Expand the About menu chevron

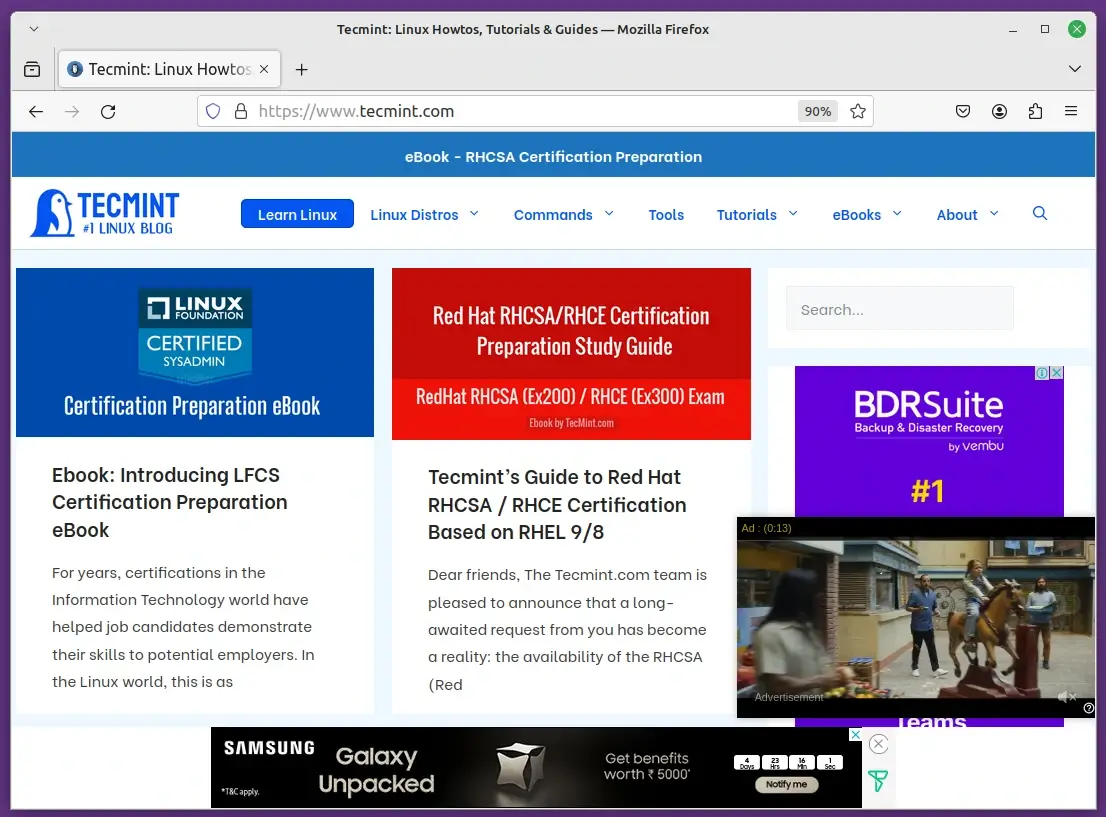tap(994, 214)
